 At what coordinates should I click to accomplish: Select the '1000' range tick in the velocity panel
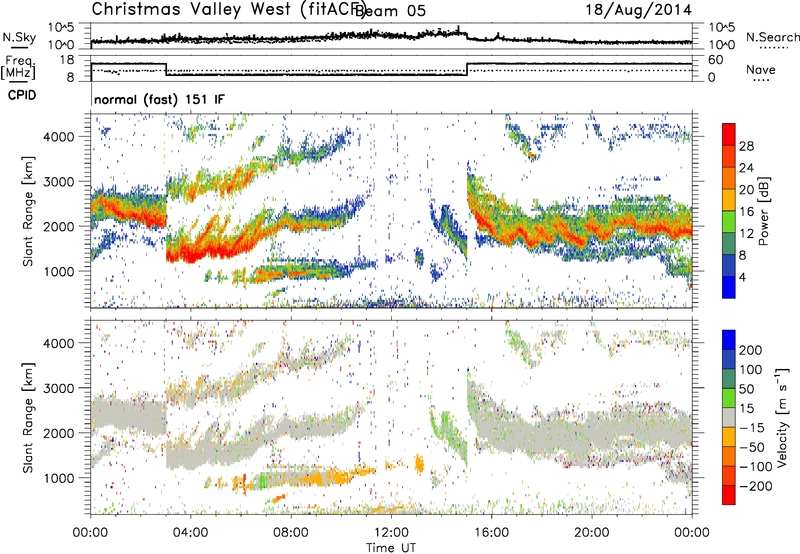(x=59, y=478)
